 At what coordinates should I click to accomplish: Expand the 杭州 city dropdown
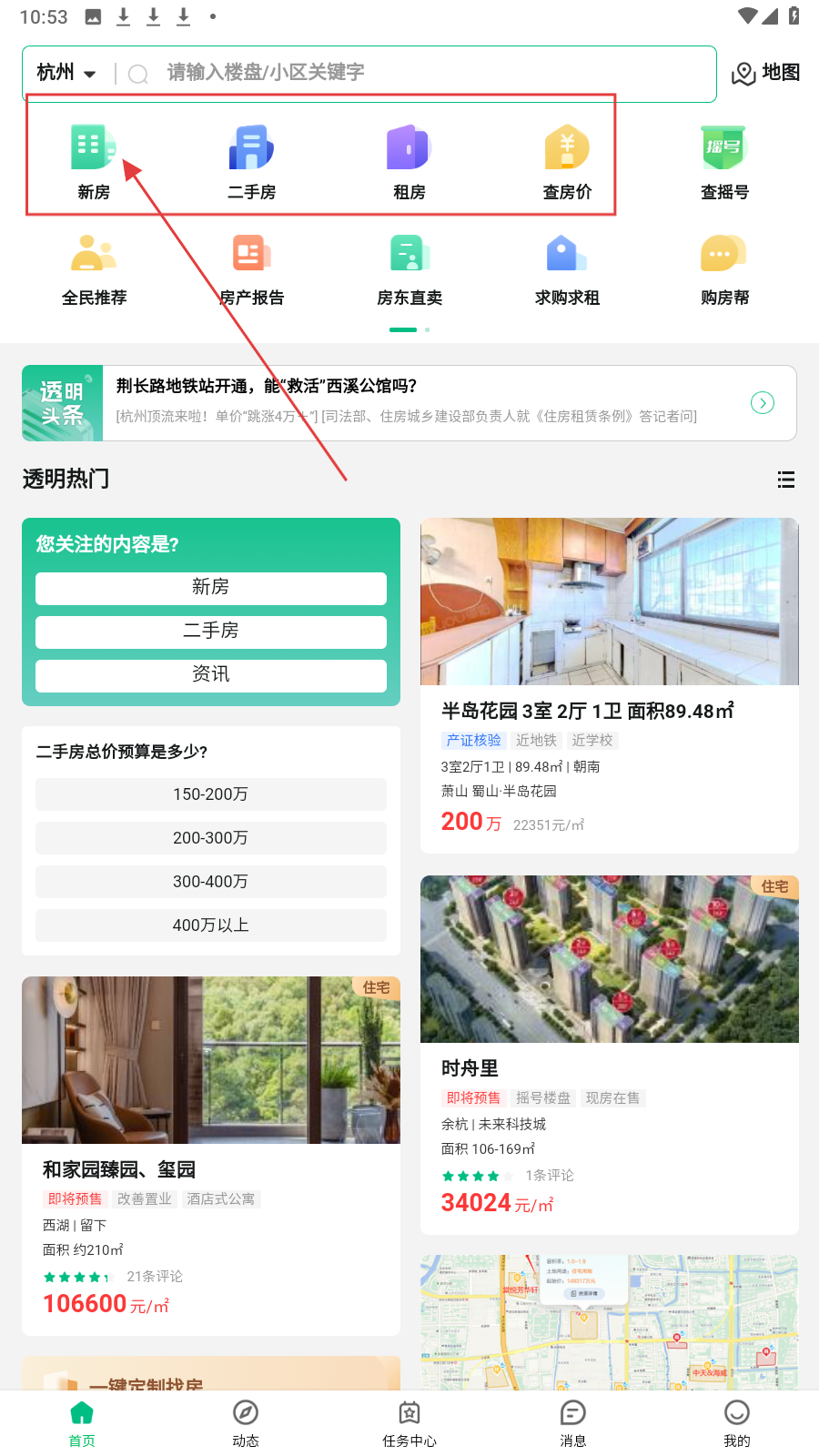(x=66, y=73)
